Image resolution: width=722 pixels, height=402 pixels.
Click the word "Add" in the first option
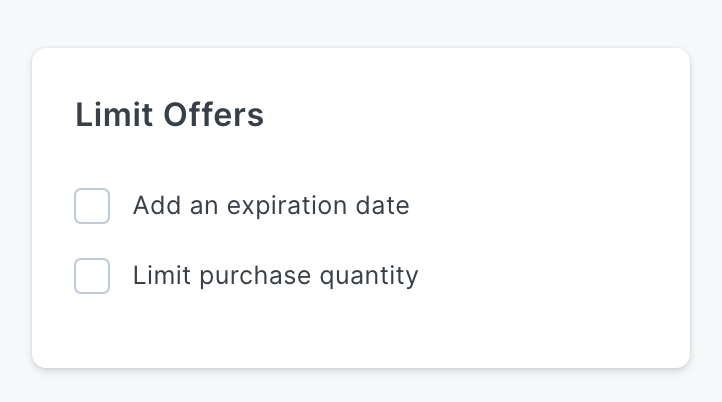(155, 206)
